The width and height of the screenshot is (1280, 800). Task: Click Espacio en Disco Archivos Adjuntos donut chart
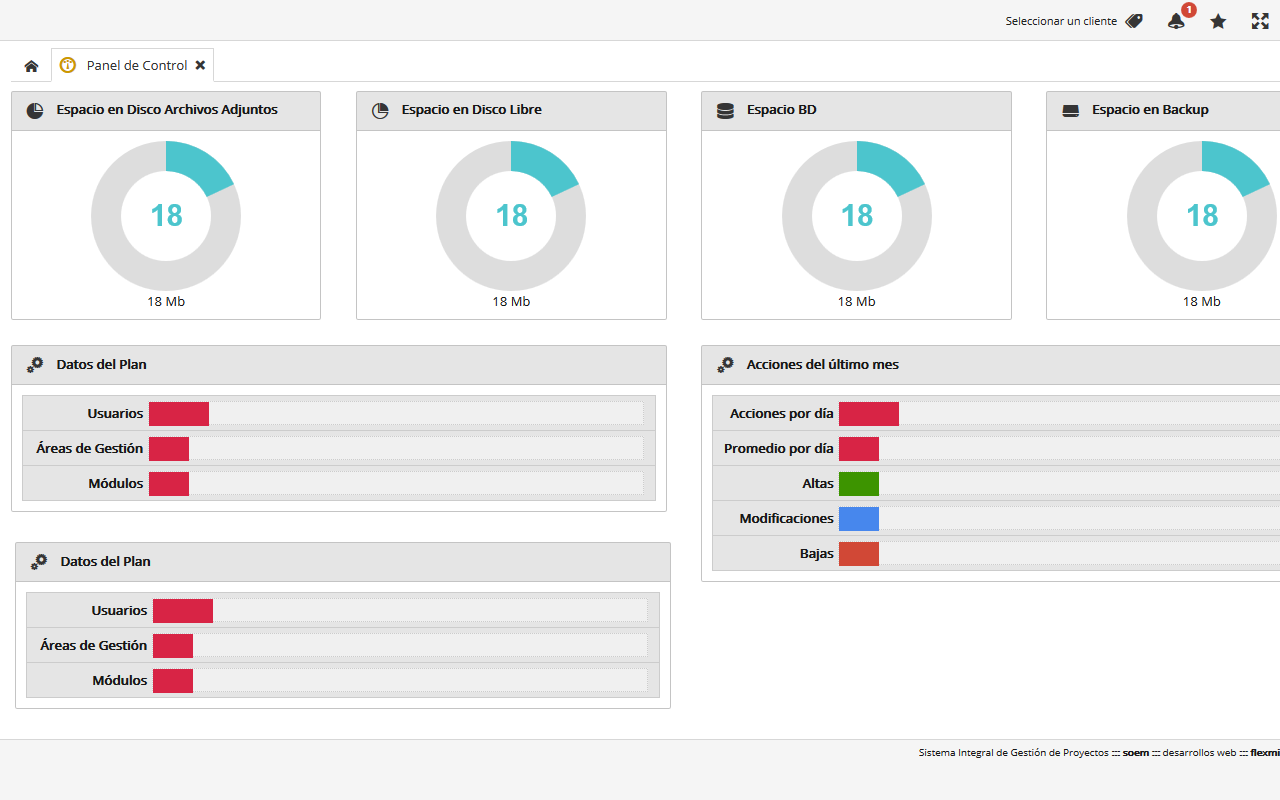tap(166, 215)
